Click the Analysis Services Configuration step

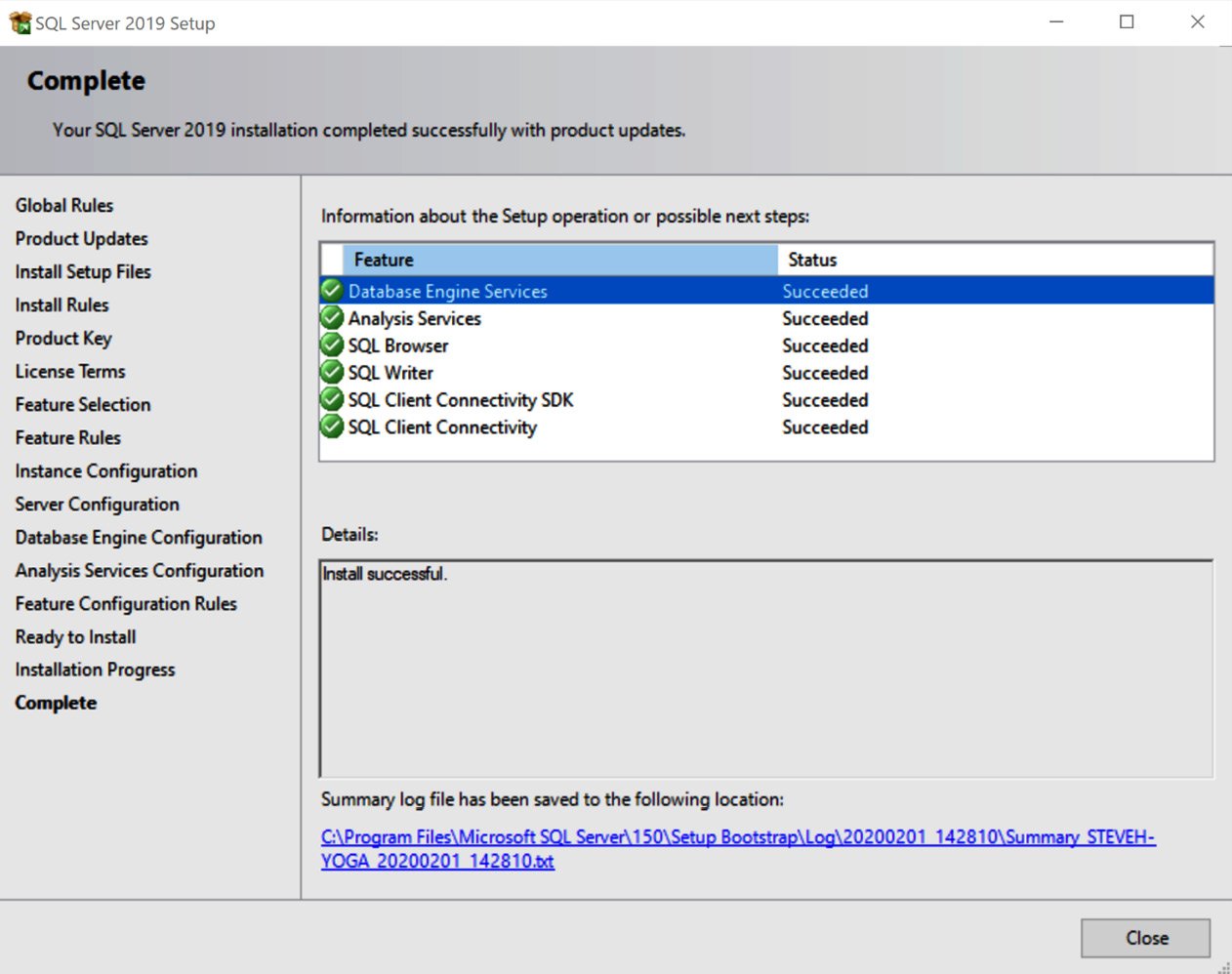coord(140,570)
